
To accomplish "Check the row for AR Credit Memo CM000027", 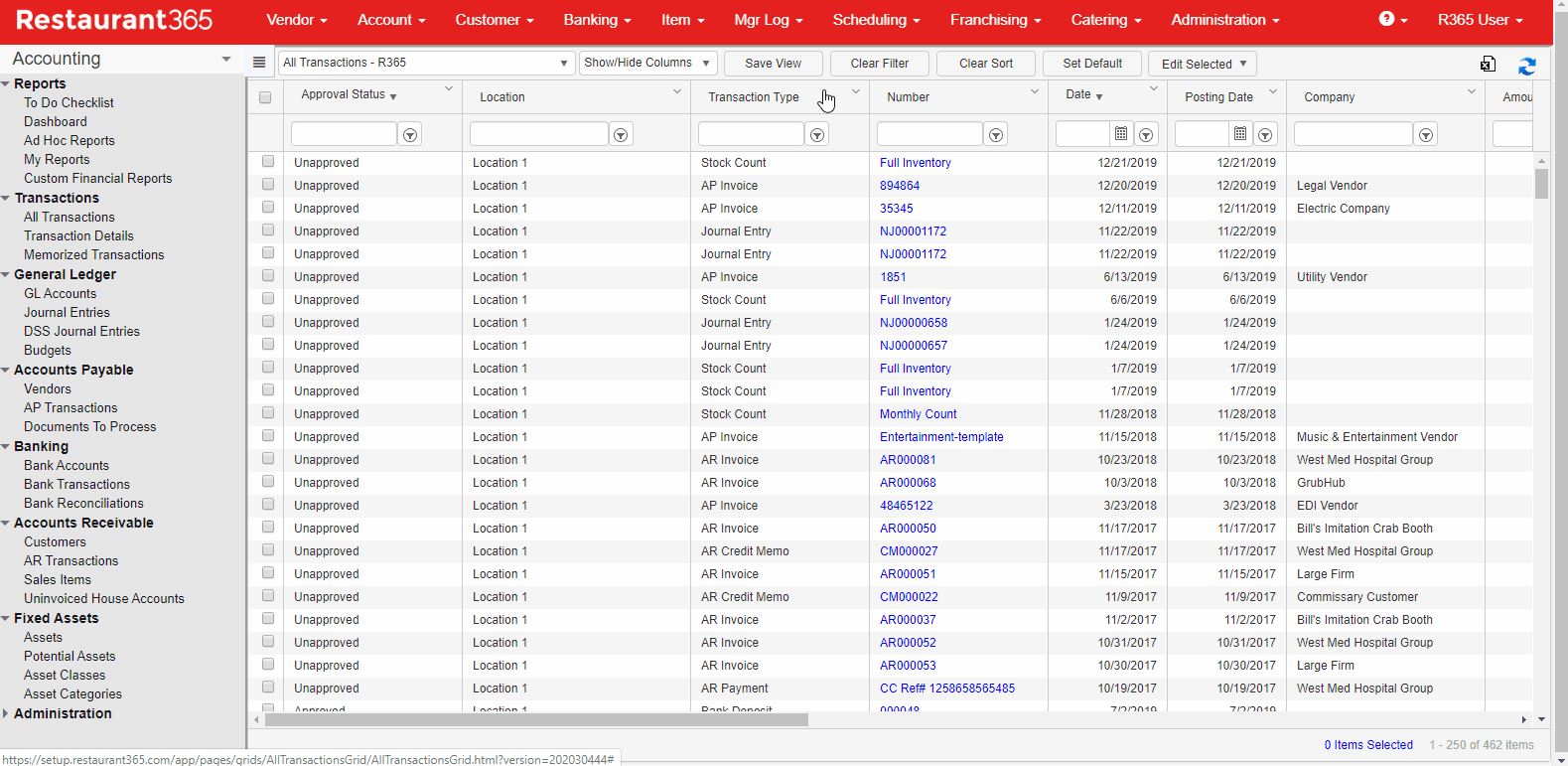I will click(268, 550).
